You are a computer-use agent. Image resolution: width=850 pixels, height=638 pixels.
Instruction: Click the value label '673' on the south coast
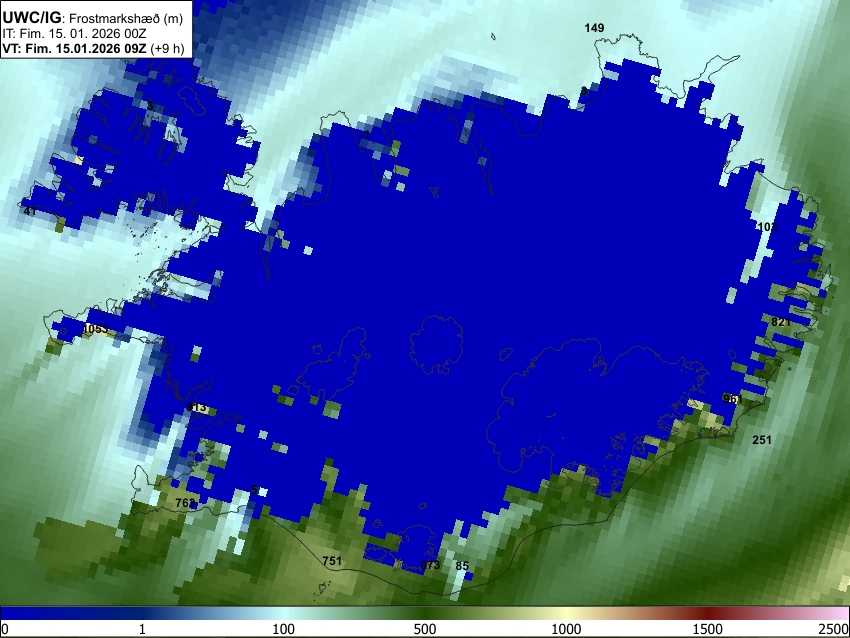pyautogui.click(x=430, y=565)
